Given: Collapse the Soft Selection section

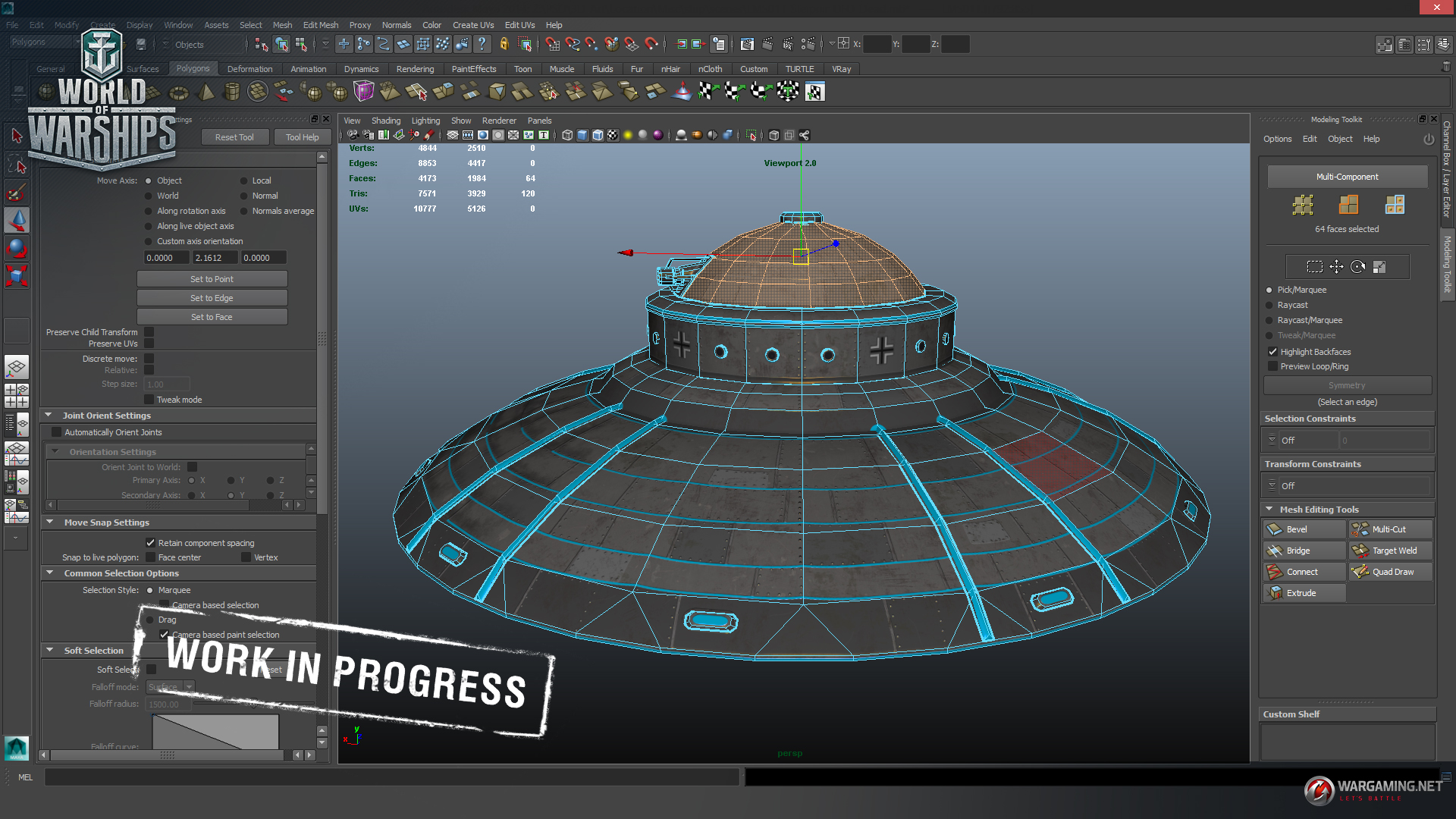Looking at the screenshot, I should point(49,651).
